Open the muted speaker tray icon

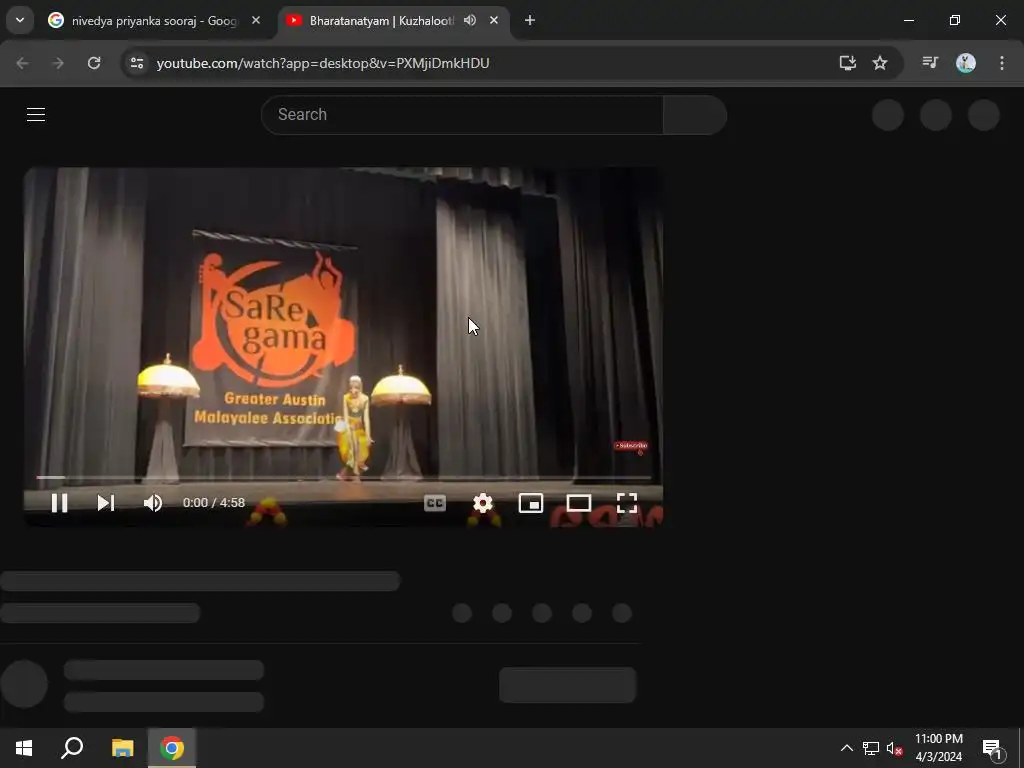tap(894, 748)
